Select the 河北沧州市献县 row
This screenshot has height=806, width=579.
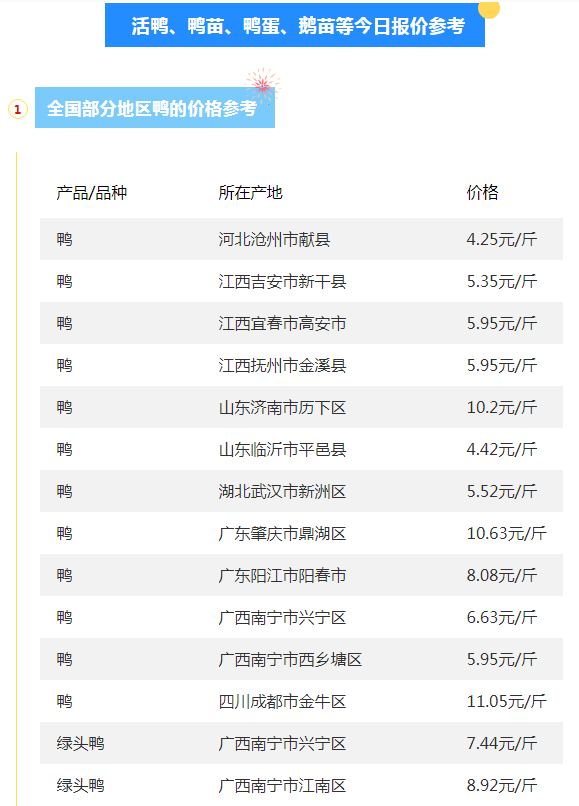[x=301, y=239]
